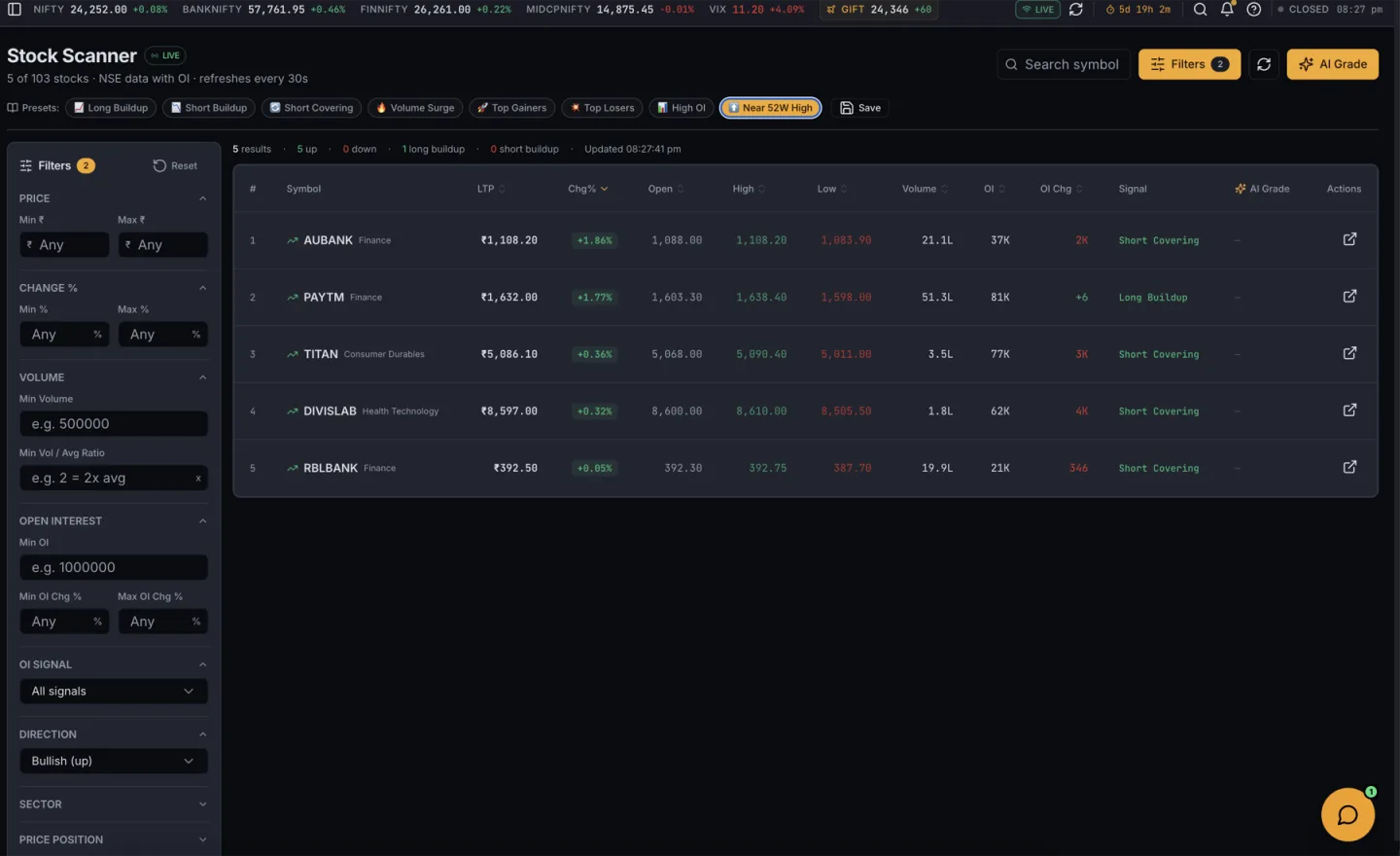This screenshot has height=856, width=1400.
Task: Select the Short Covering preset
Action: click(x=311, y=108)
